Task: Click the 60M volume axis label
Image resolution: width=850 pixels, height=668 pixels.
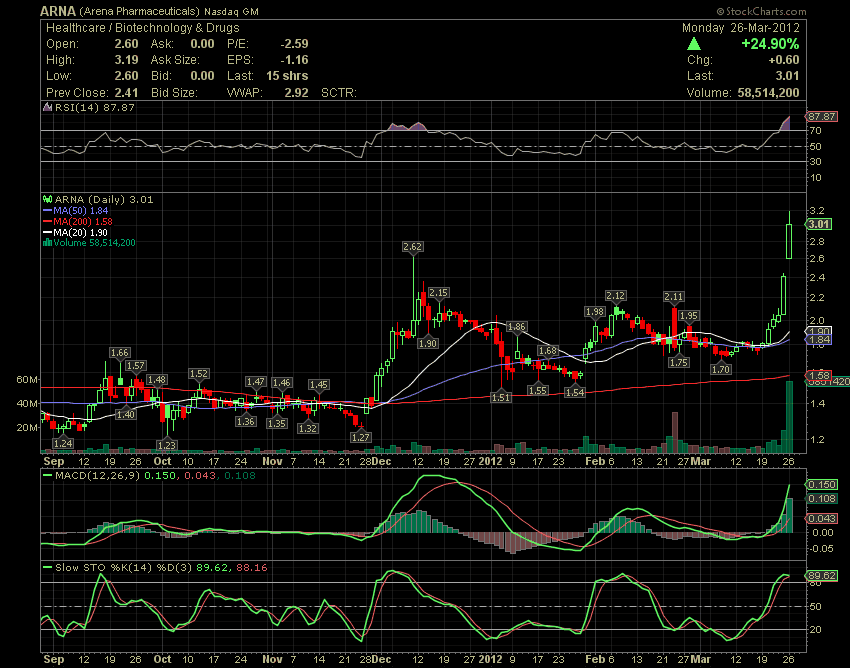Action: [x=27, y=380]
